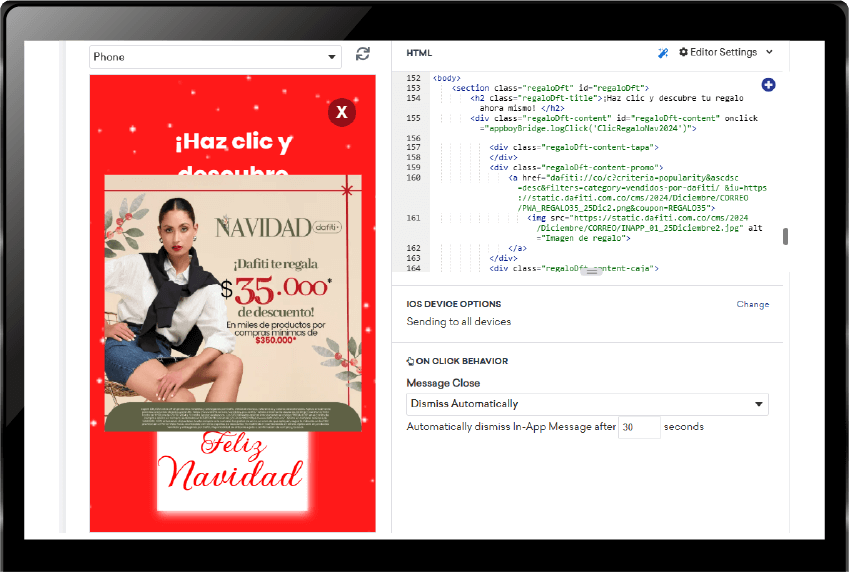Screen dimensions: 849x572
Task: Open the Dismiss Automatically dropdown
Action: (587, 404)
